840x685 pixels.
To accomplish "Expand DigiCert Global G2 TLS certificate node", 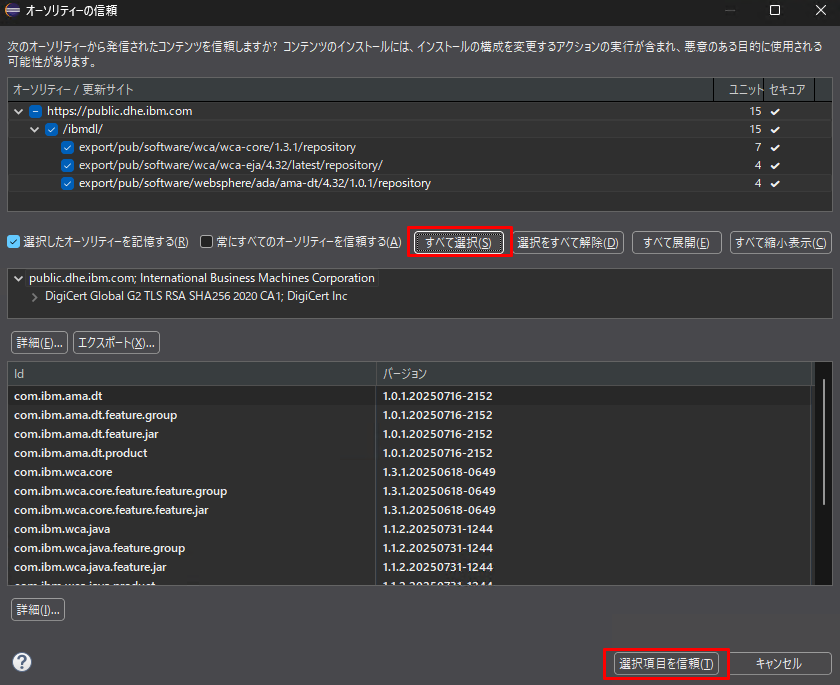I will (35, 297).
